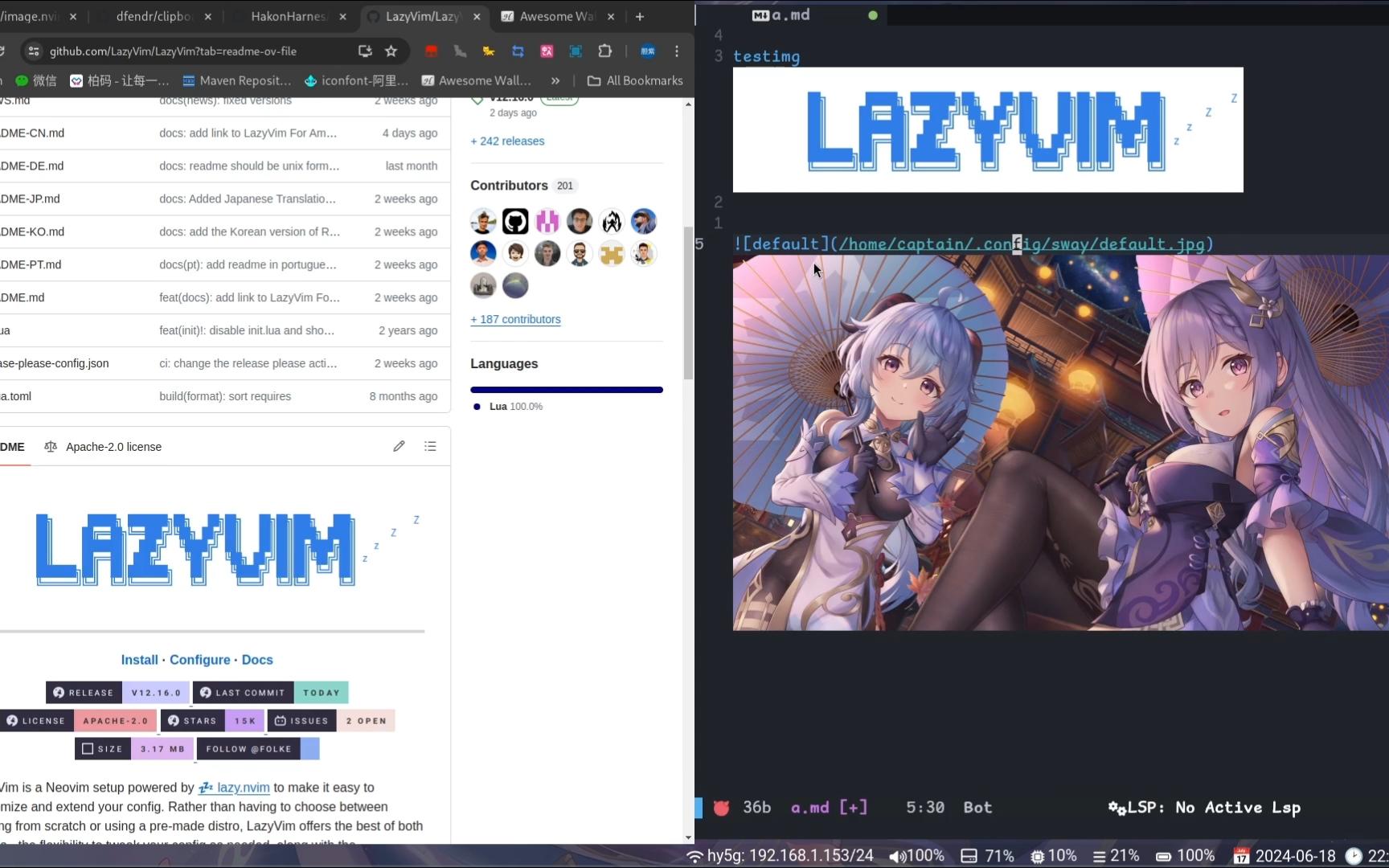Click the disk 71% indicator in status bar
The image size is (1389, 868).
click(x=988, y=856)
